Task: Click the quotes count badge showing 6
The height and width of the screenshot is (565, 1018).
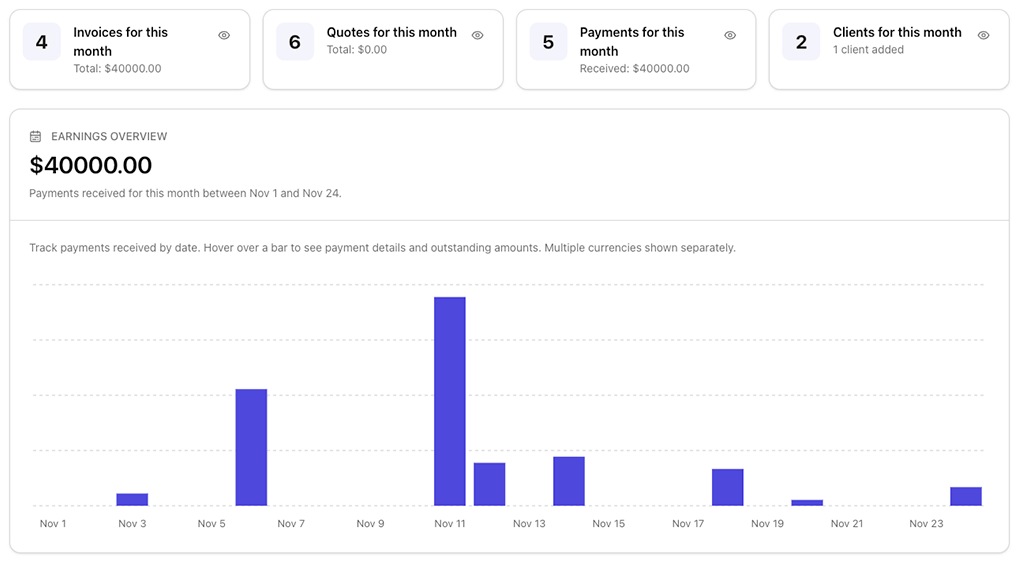Action: pos(294,42)
